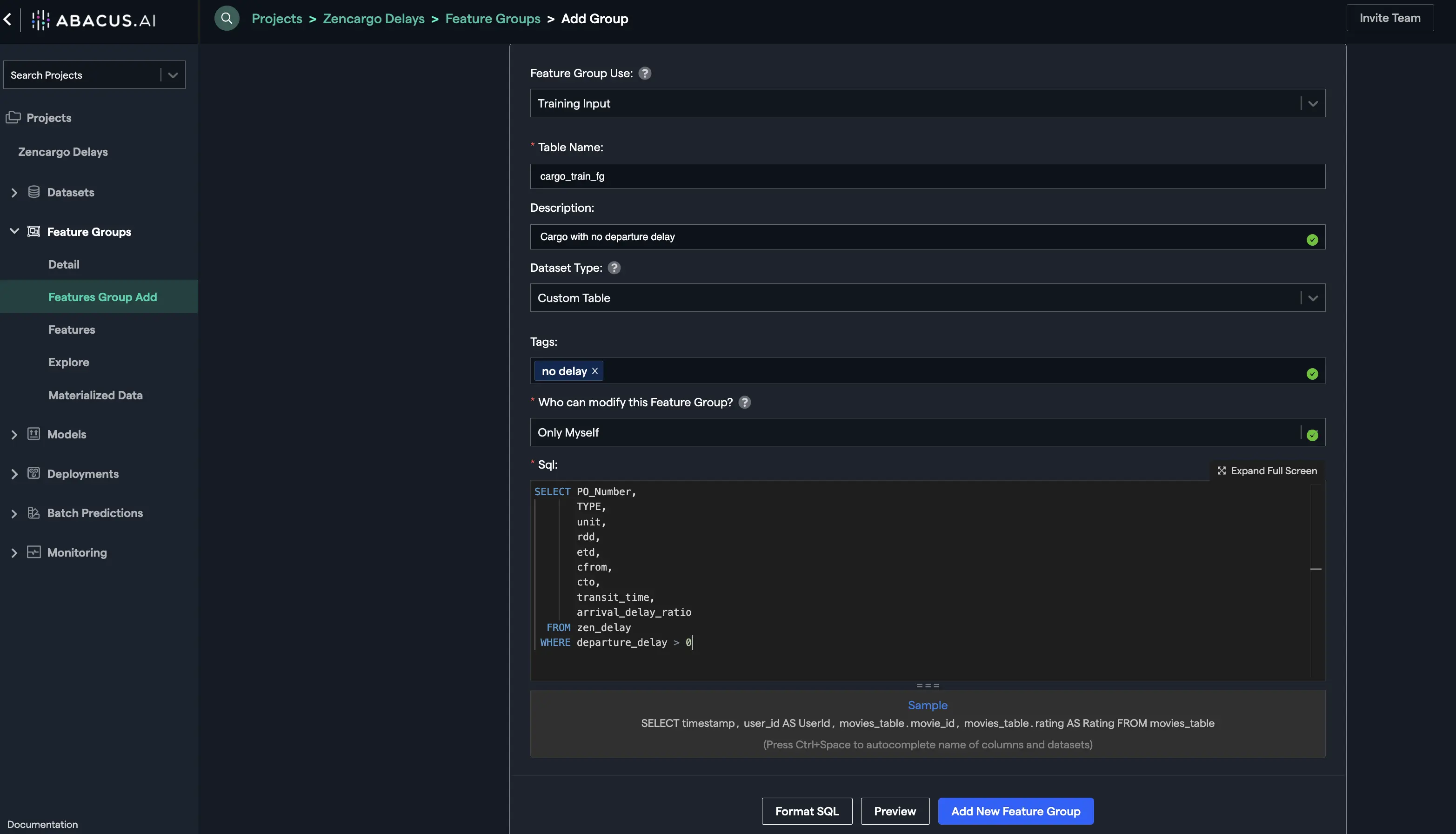1456x834 pixels.
Task: Open Materialized Data in sidebar
Action: tap(96, 395)
